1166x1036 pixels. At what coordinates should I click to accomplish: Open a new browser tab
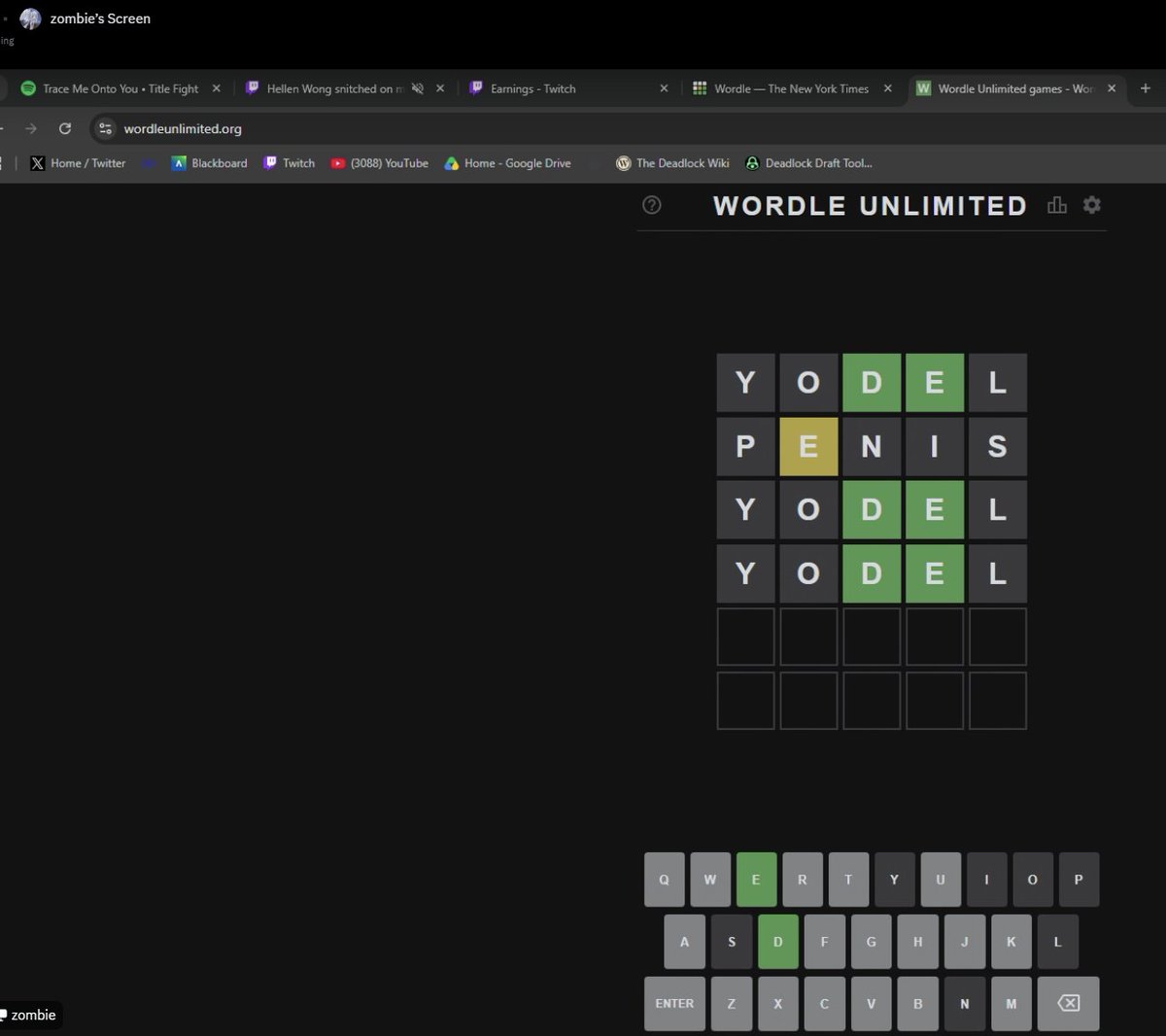coord(1146,88)
